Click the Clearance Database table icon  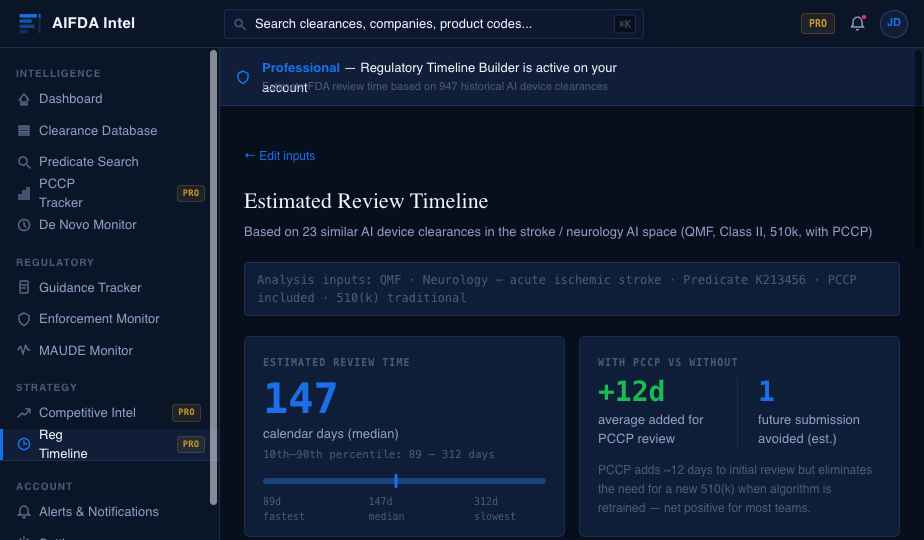coord(24,131)
